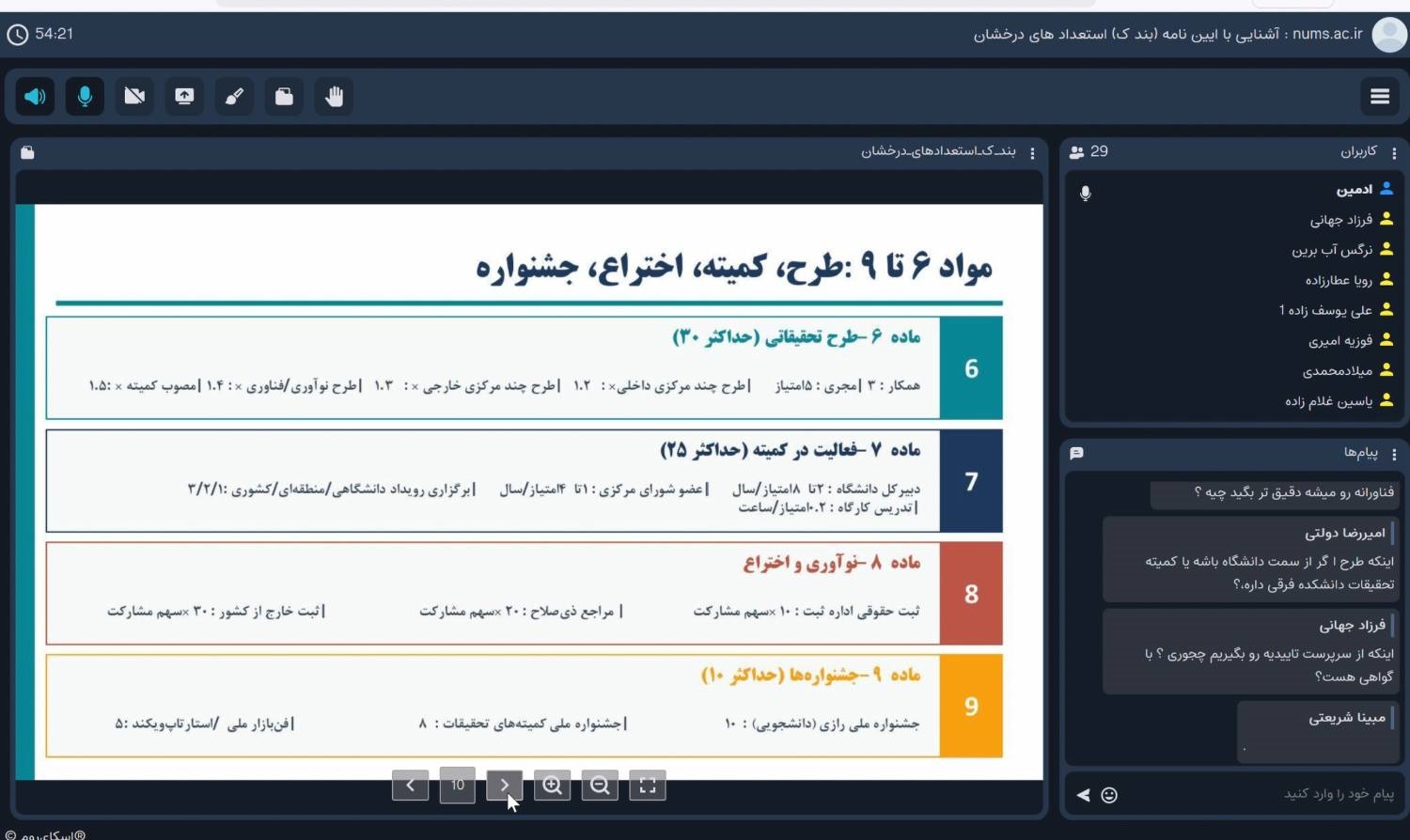Go to next slide arrow

pos(505,785)
